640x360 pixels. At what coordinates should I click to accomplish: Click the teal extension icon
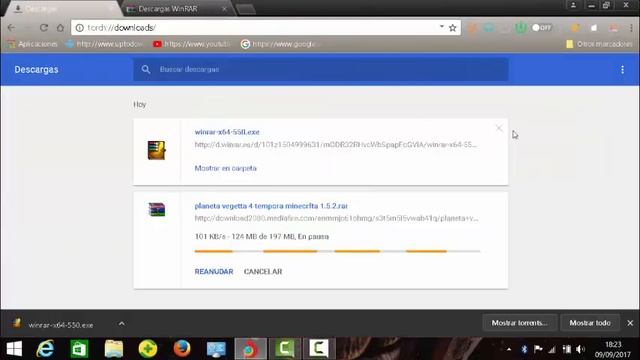pyautogui.click(x=489, y=28)
